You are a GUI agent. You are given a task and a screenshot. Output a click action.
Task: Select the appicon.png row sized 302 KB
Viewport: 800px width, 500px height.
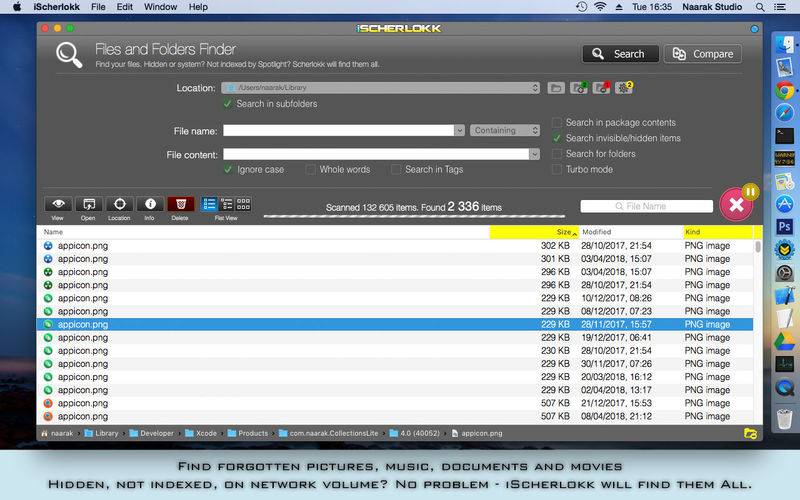395,246
